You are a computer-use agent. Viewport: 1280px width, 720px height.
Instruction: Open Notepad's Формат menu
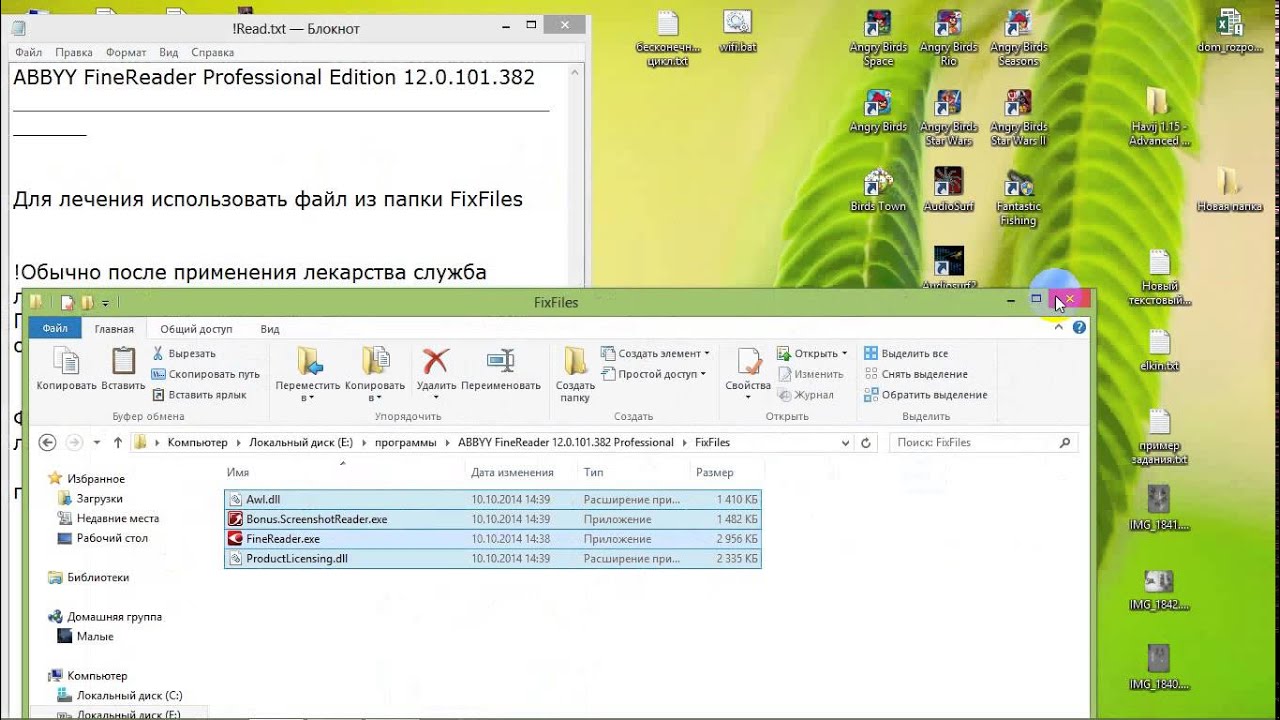pyautogui.click(x=126, y=52)
